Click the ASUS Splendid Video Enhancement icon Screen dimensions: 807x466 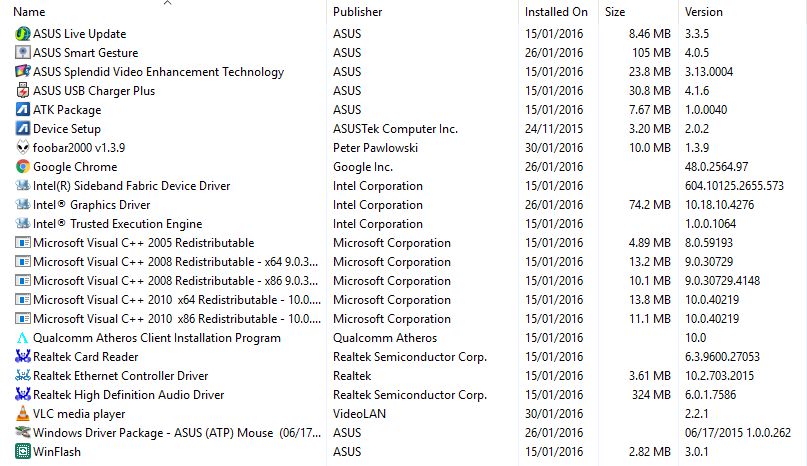pyautogui.click(x=23, y=72)
